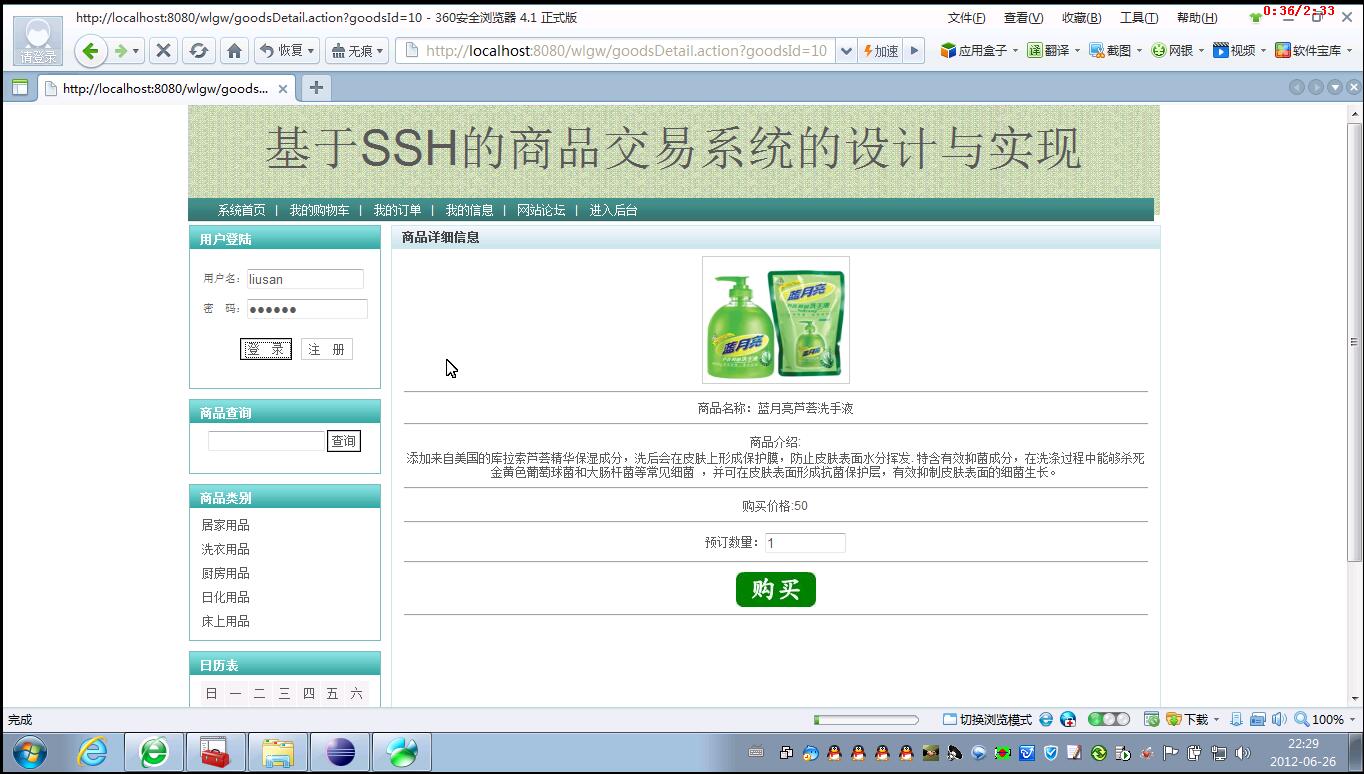The width and height of the screenshot is (1364, 774).
Task: Open 我的订单 orders page
Action: (x=397, y=210)
